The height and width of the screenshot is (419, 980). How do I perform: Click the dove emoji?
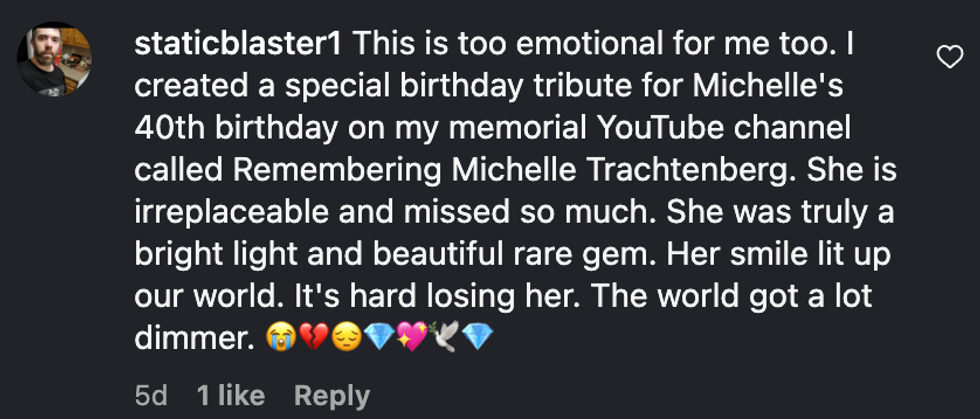pos(447,340)
